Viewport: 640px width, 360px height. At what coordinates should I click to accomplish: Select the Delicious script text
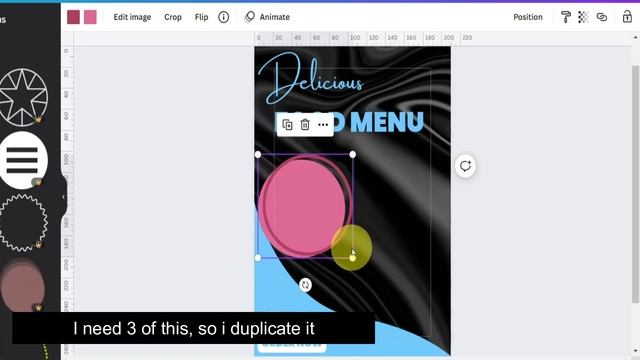(311, 78)
